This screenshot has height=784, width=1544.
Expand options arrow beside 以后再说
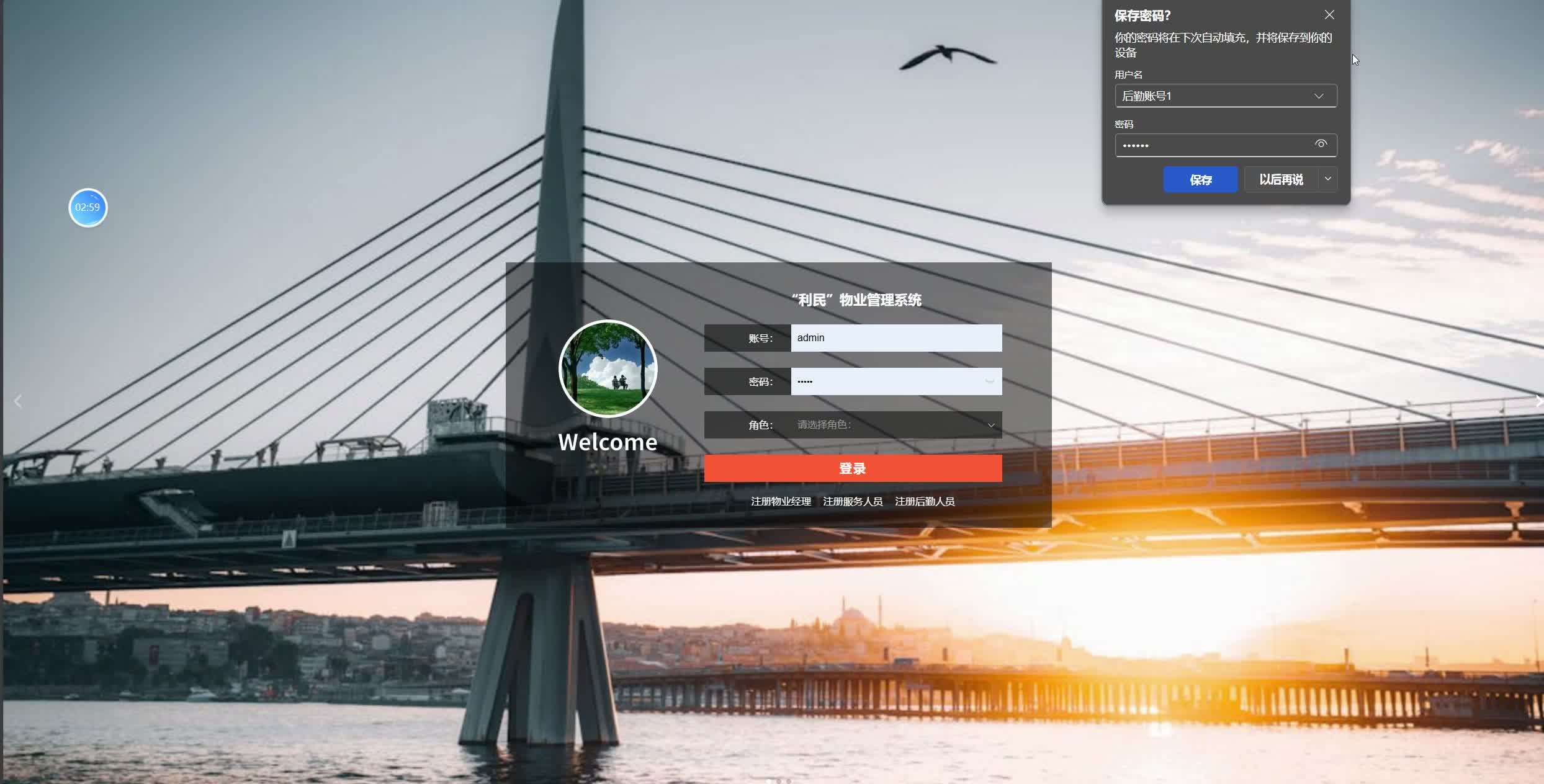pos(1328,179)
